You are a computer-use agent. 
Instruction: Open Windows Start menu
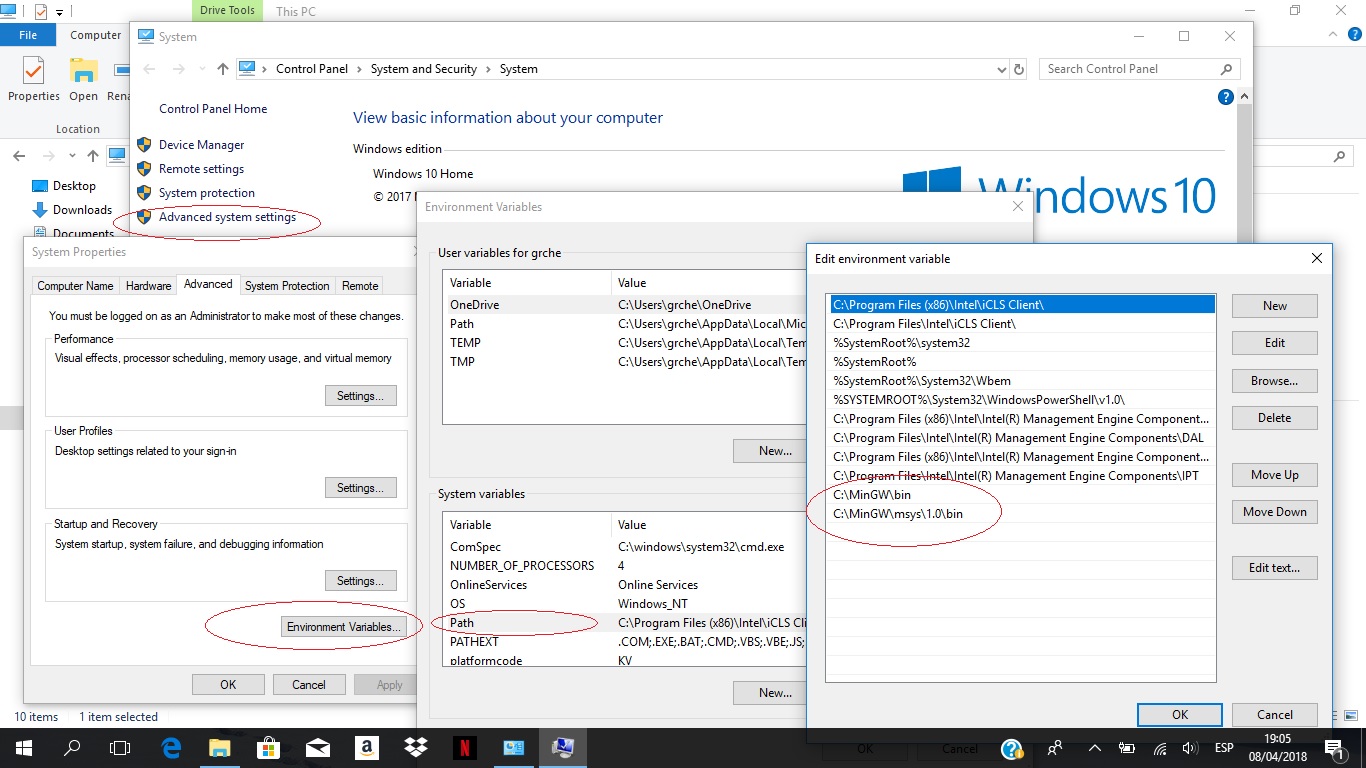[x=24, y=748]
